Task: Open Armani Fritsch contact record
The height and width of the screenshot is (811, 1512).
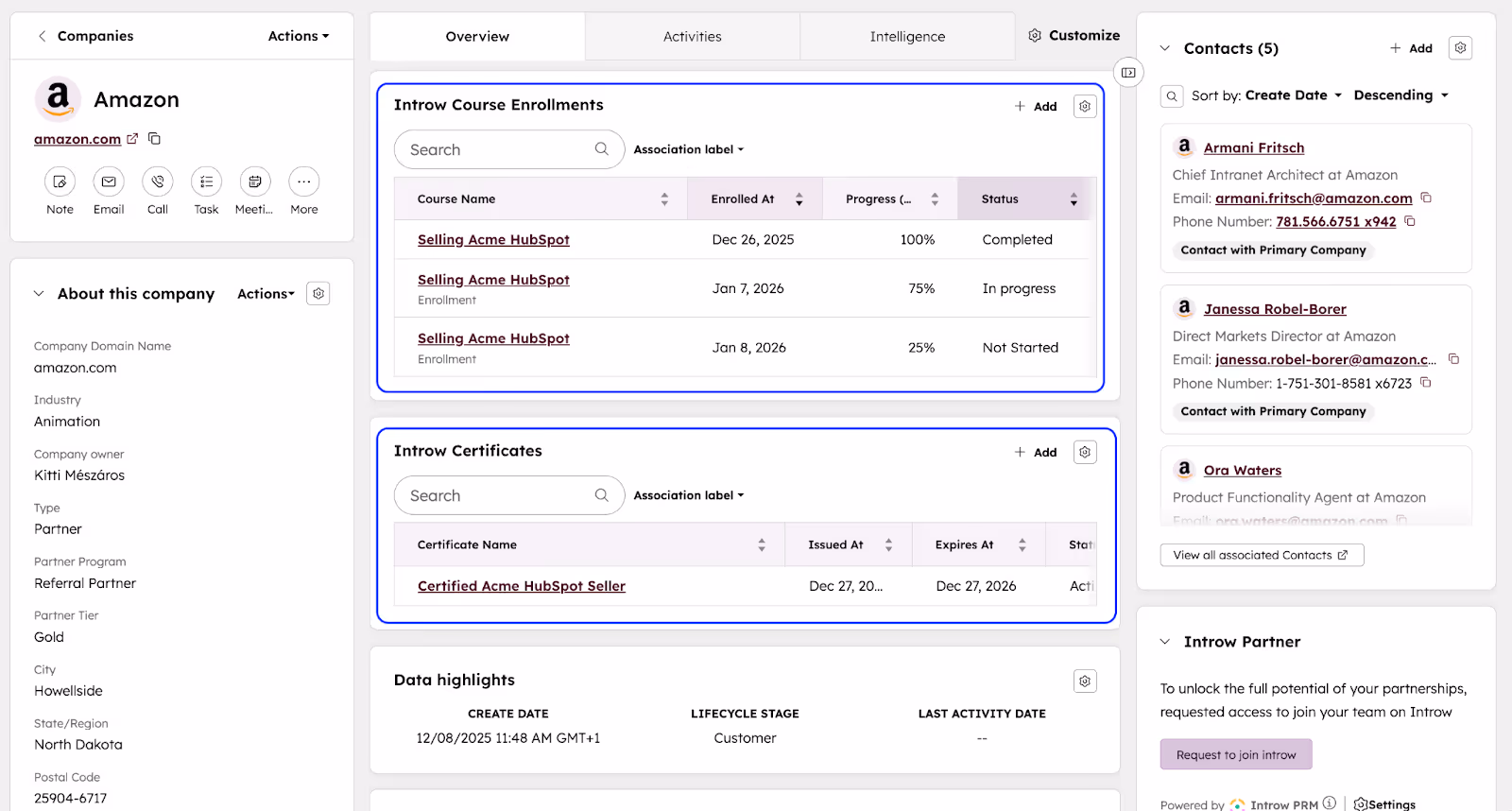Action: pos(1254,147)
